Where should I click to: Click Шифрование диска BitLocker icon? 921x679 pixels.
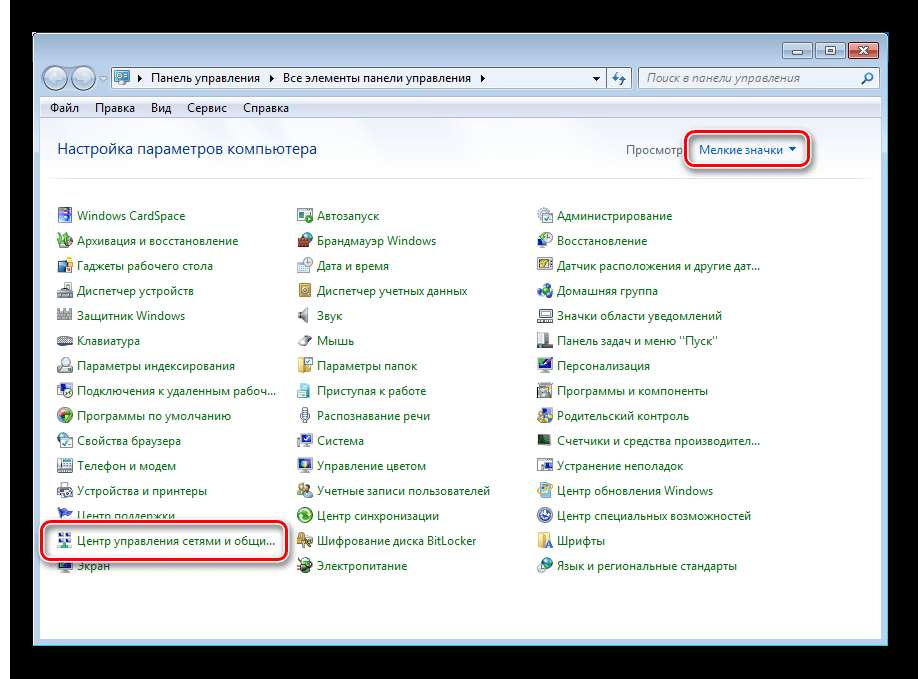point(305,540)
